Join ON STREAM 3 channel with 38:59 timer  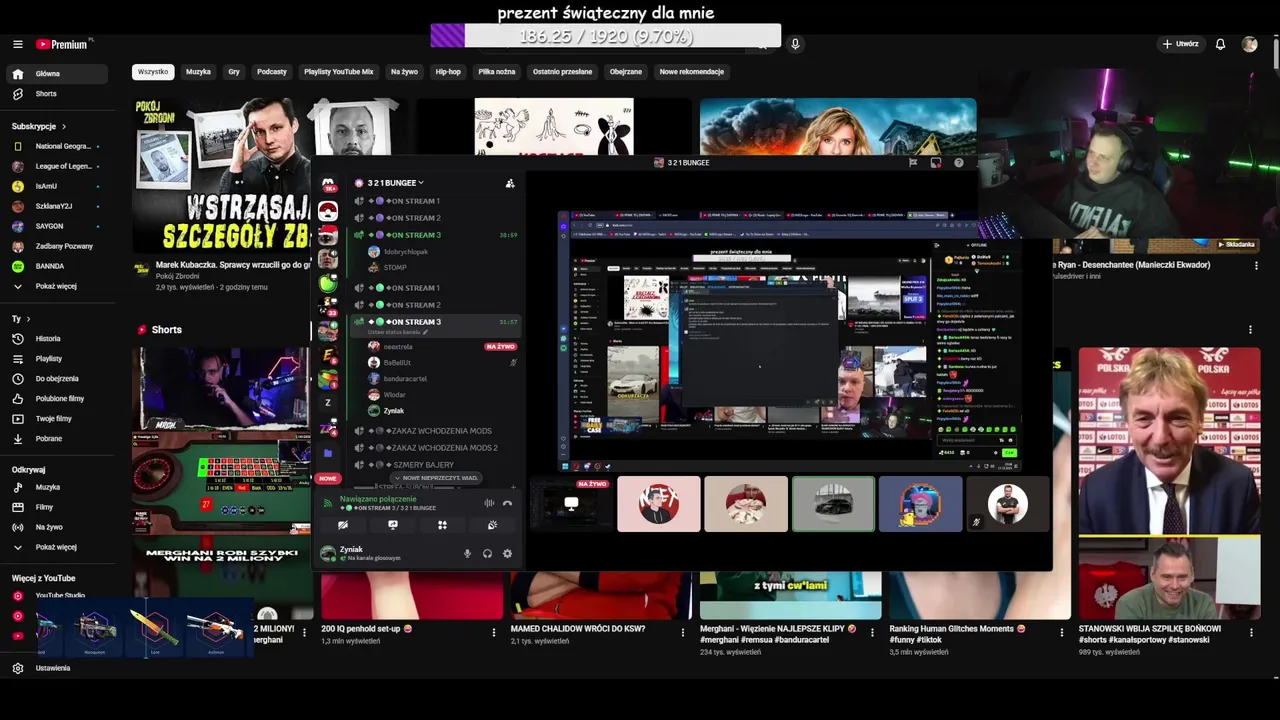[x=434, y=235]
